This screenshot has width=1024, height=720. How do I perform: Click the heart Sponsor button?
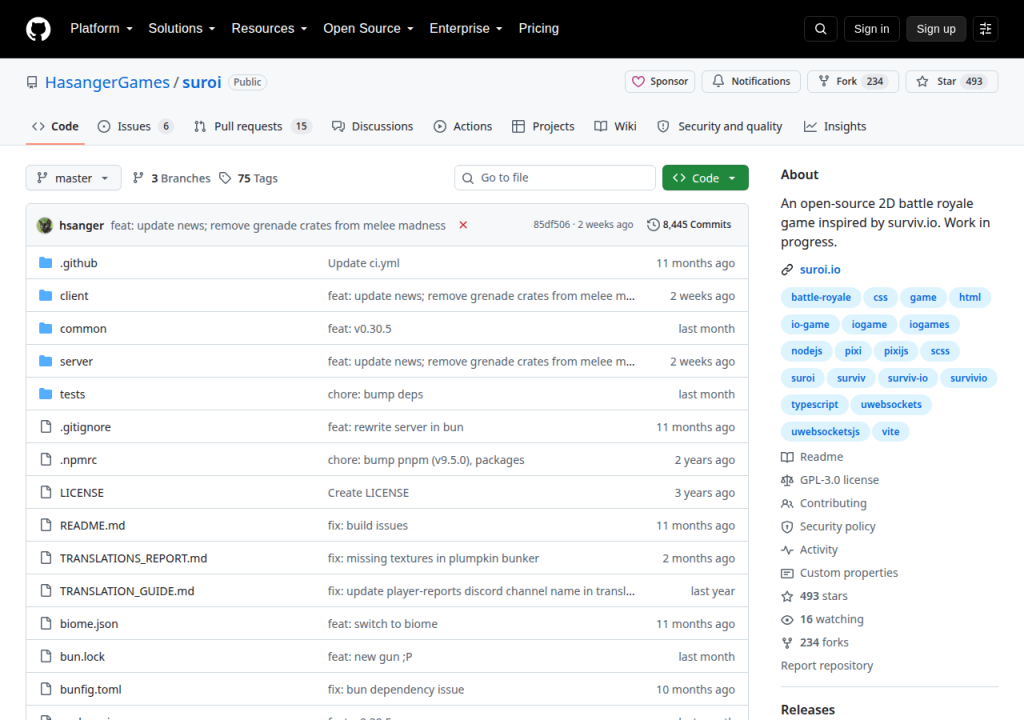tap(660, 82)
